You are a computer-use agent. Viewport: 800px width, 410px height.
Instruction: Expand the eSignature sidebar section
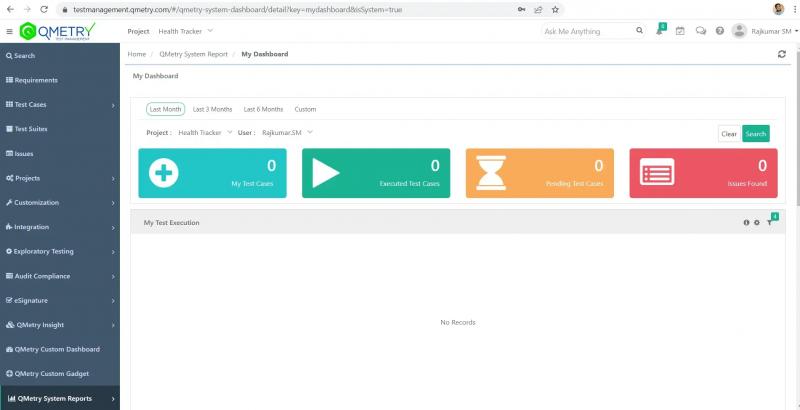point(60,300)
